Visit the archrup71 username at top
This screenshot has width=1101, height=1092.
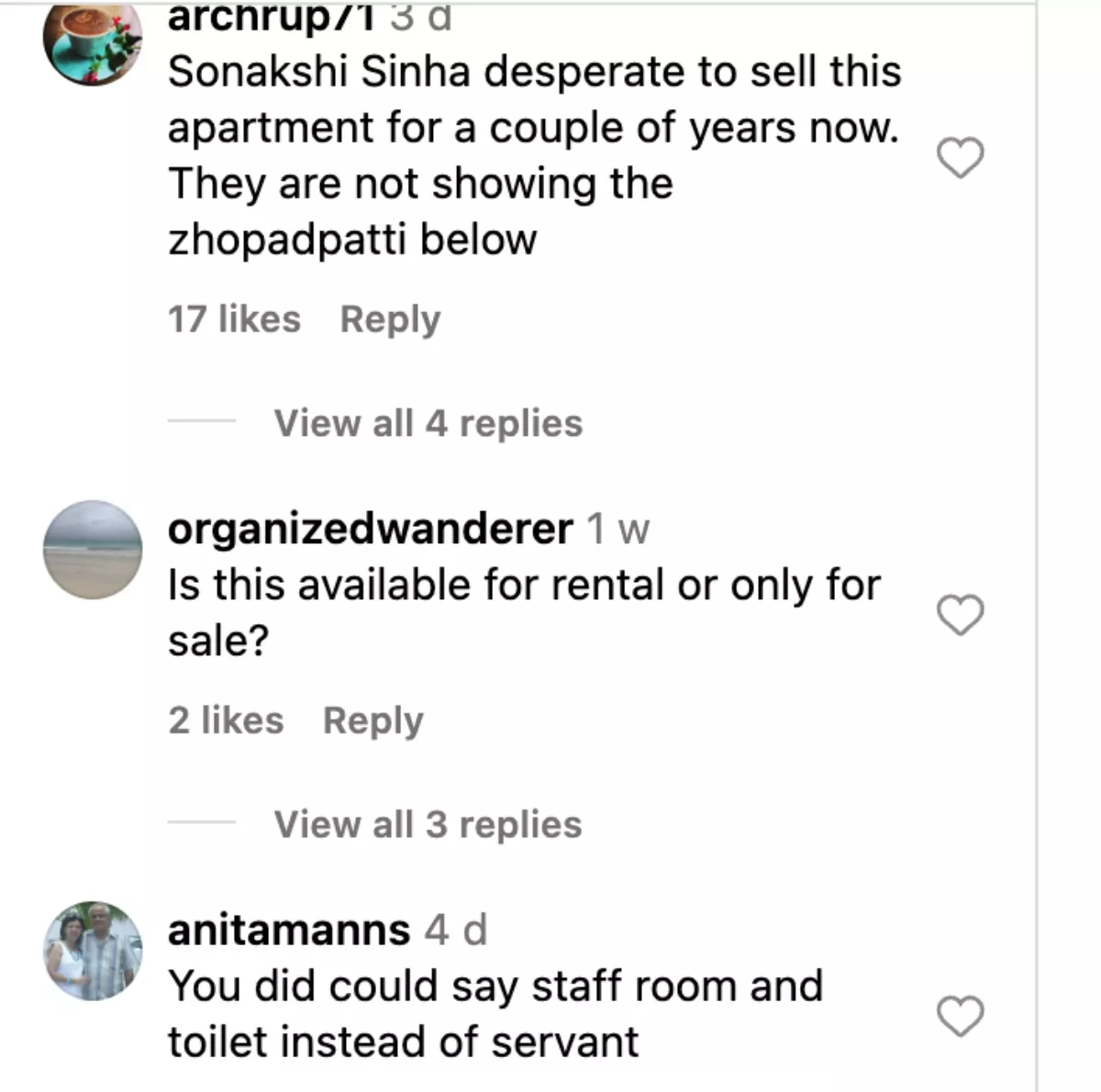click(x=272, y=17)
